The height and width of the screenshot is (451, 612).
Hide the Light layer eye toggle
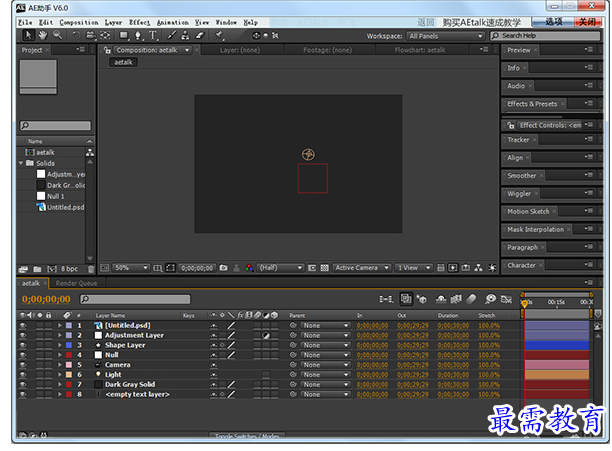point(23,375)
